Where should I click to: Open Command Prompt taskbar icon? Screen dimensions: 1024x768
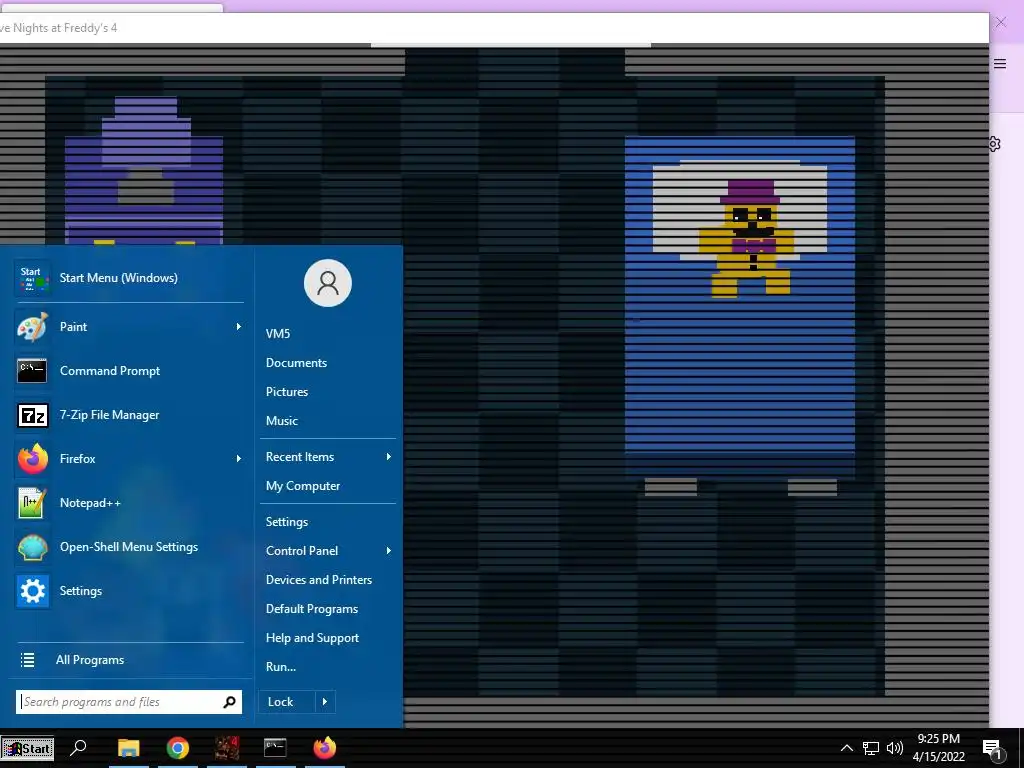pos(275,747)
